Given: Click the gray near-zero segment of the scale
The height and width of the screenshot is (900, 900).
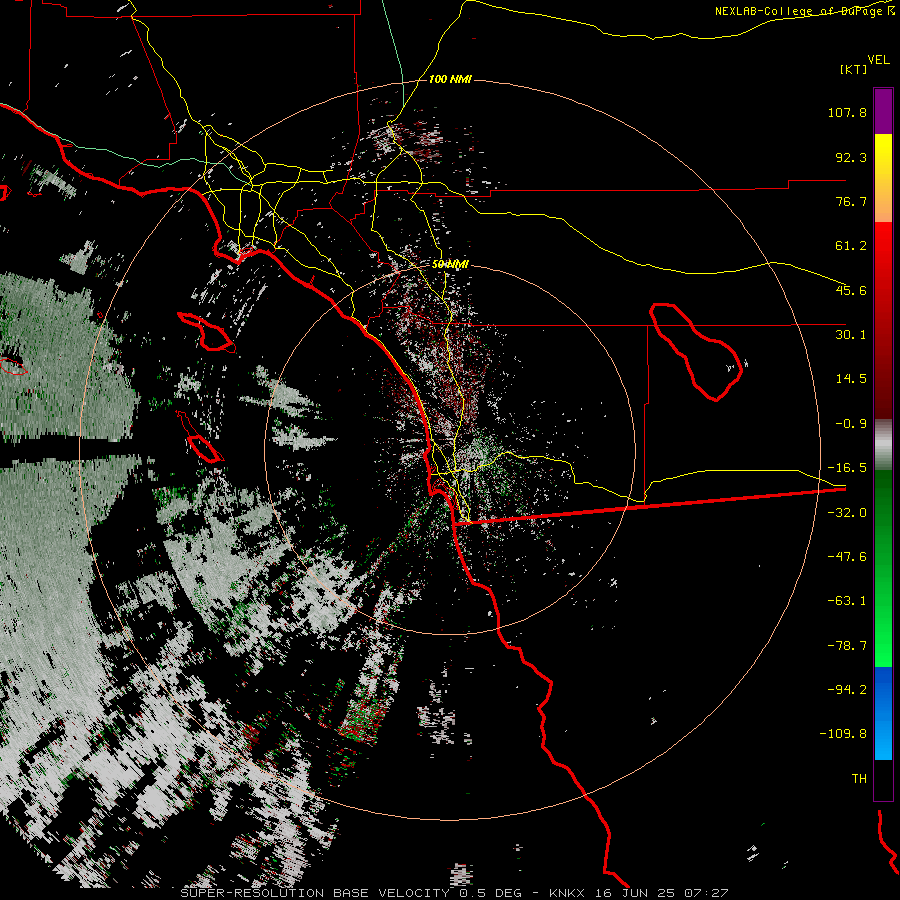Looking at the screenshot, I should point(883,445).
